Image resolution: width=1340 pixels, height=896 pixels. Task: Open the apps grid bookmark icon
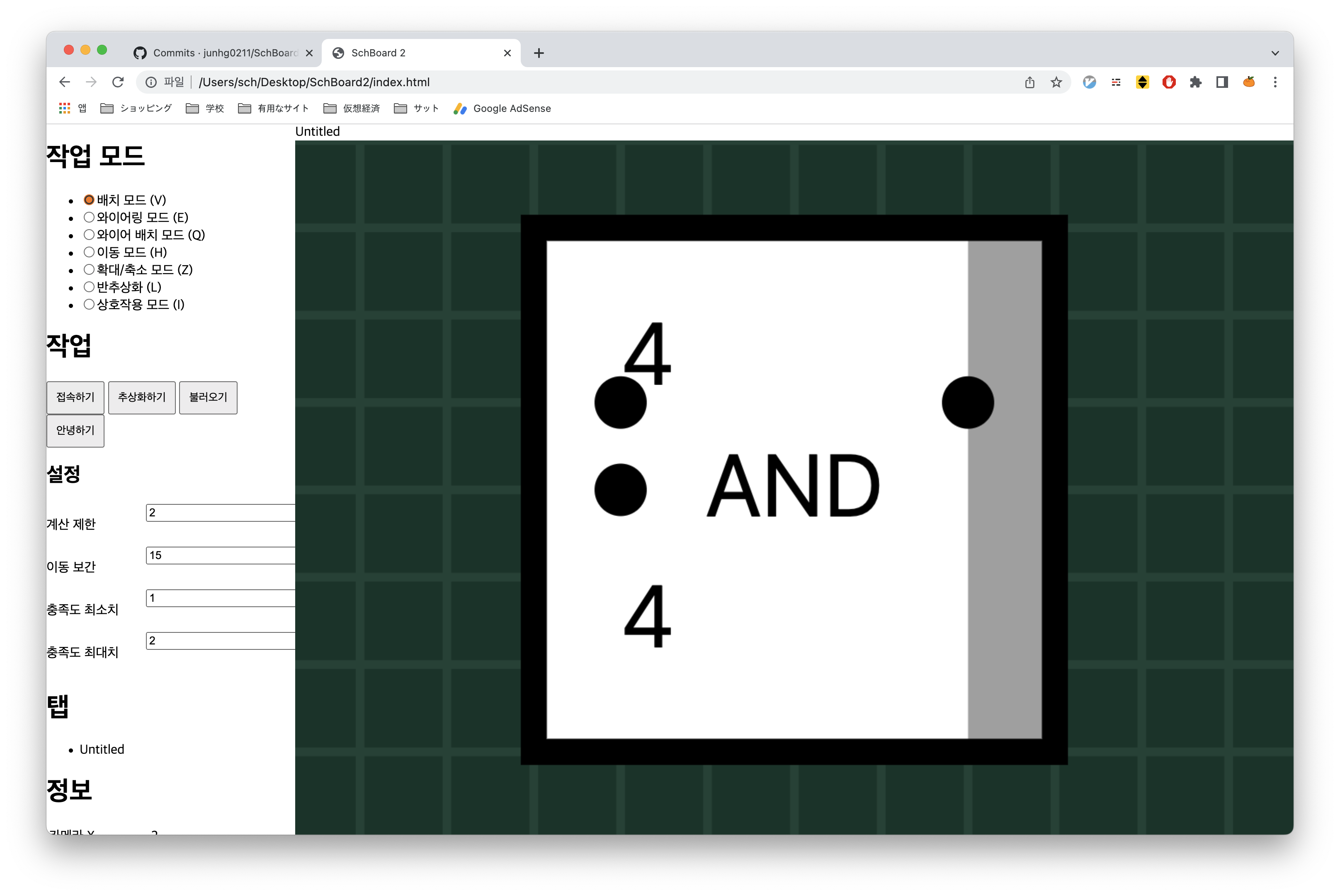click(x=65, y=109)
